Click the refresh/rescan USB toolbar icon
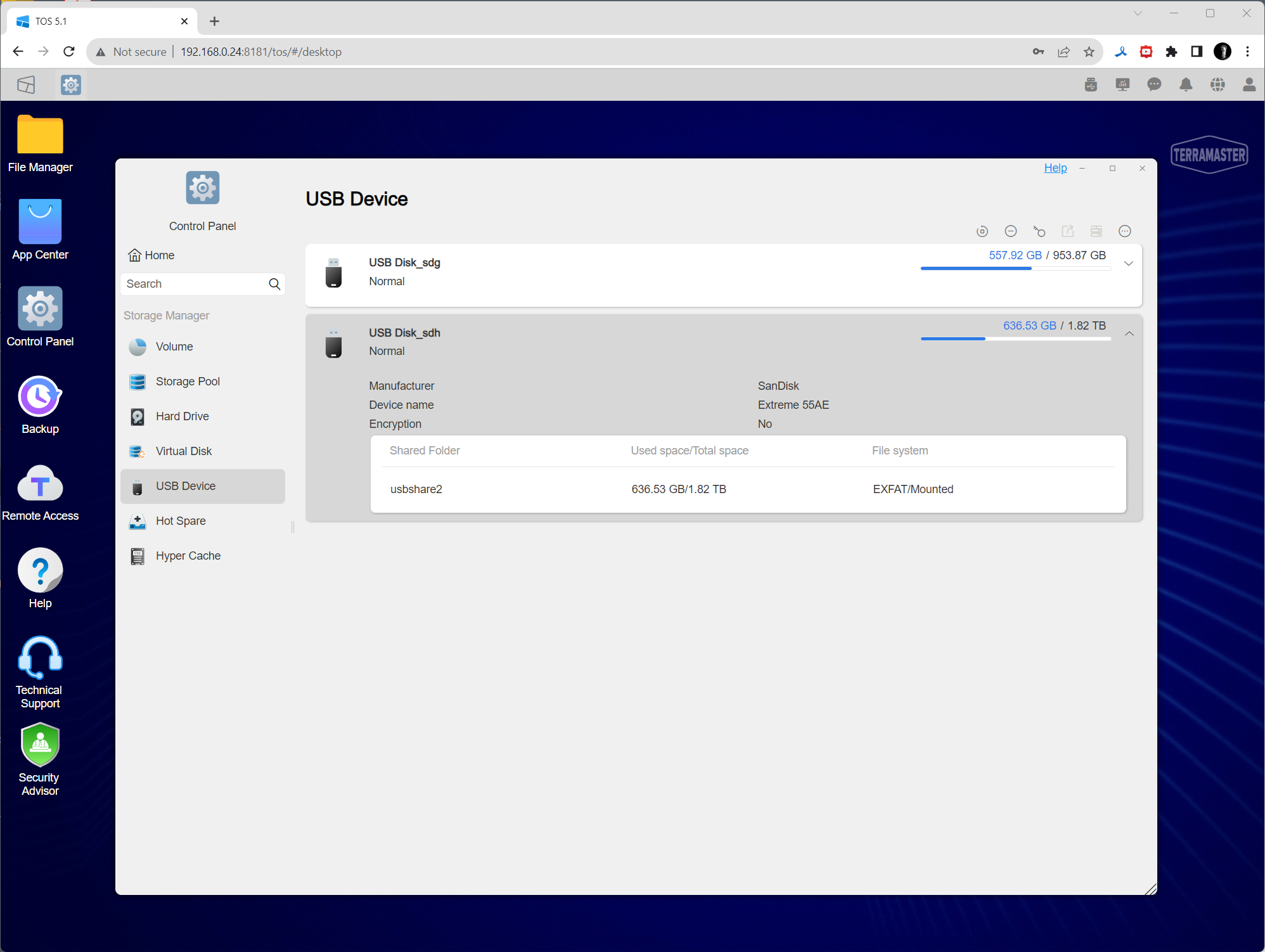Image resolution: width=1265 pixels, height=952 pixels. 982,231
